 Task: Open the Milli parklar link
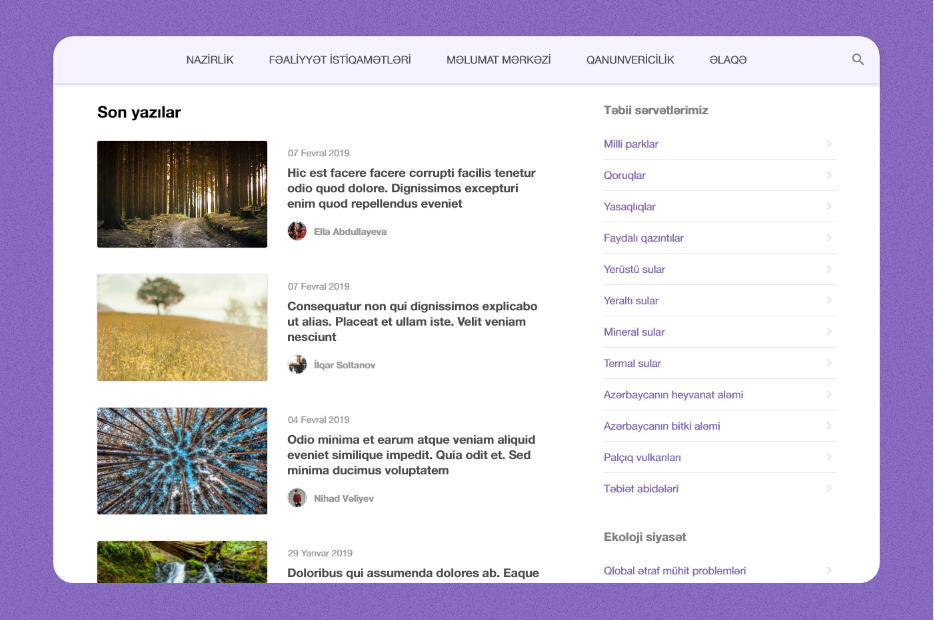click(631, 144)
